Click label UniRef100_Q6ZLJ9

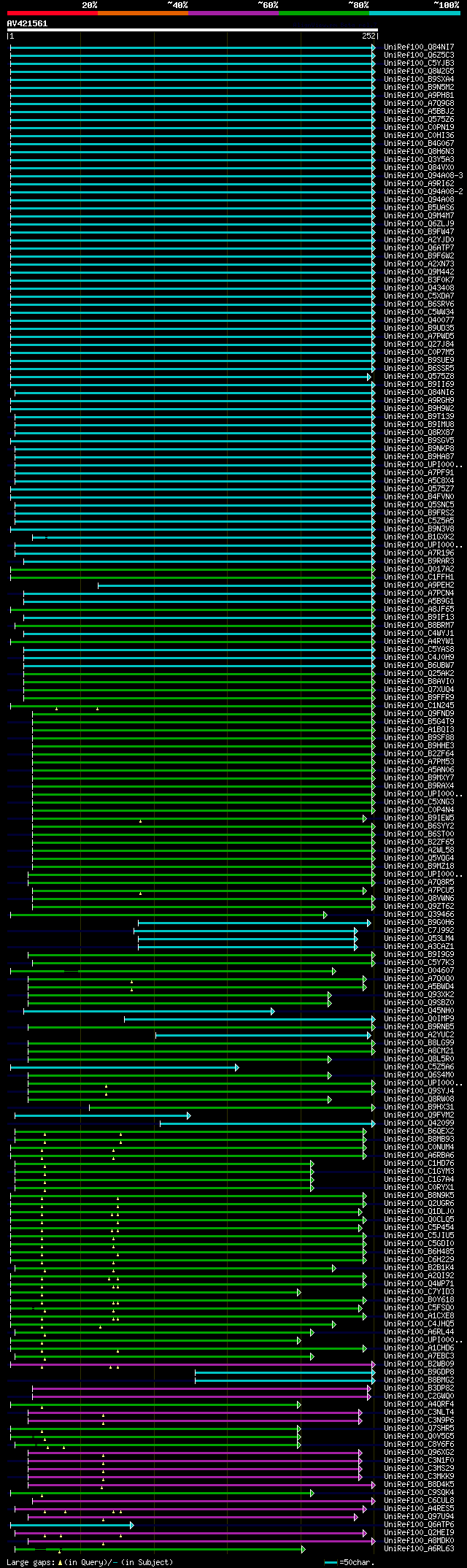pos(419,223)
